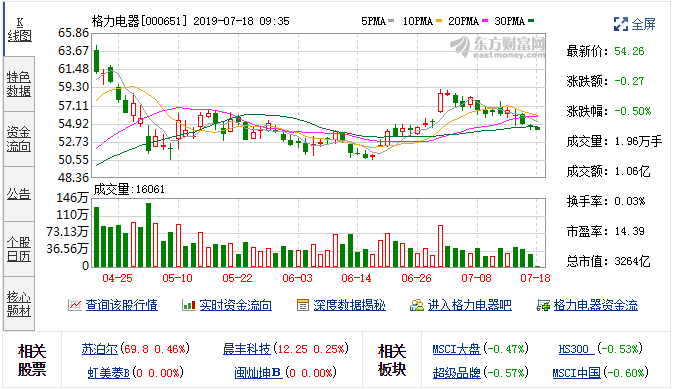
Task: Switch to the 个股日历 tab
Action: (x=19, y=249)
